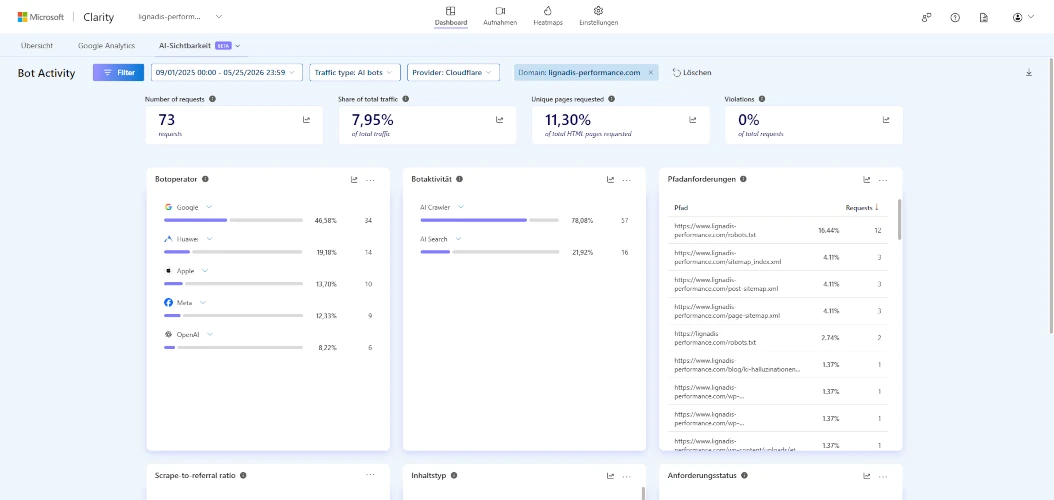Expand the AI-Sichtbarkeit dropdown tab
This screenshot has width=1054, height=500.
coord(200,46)
